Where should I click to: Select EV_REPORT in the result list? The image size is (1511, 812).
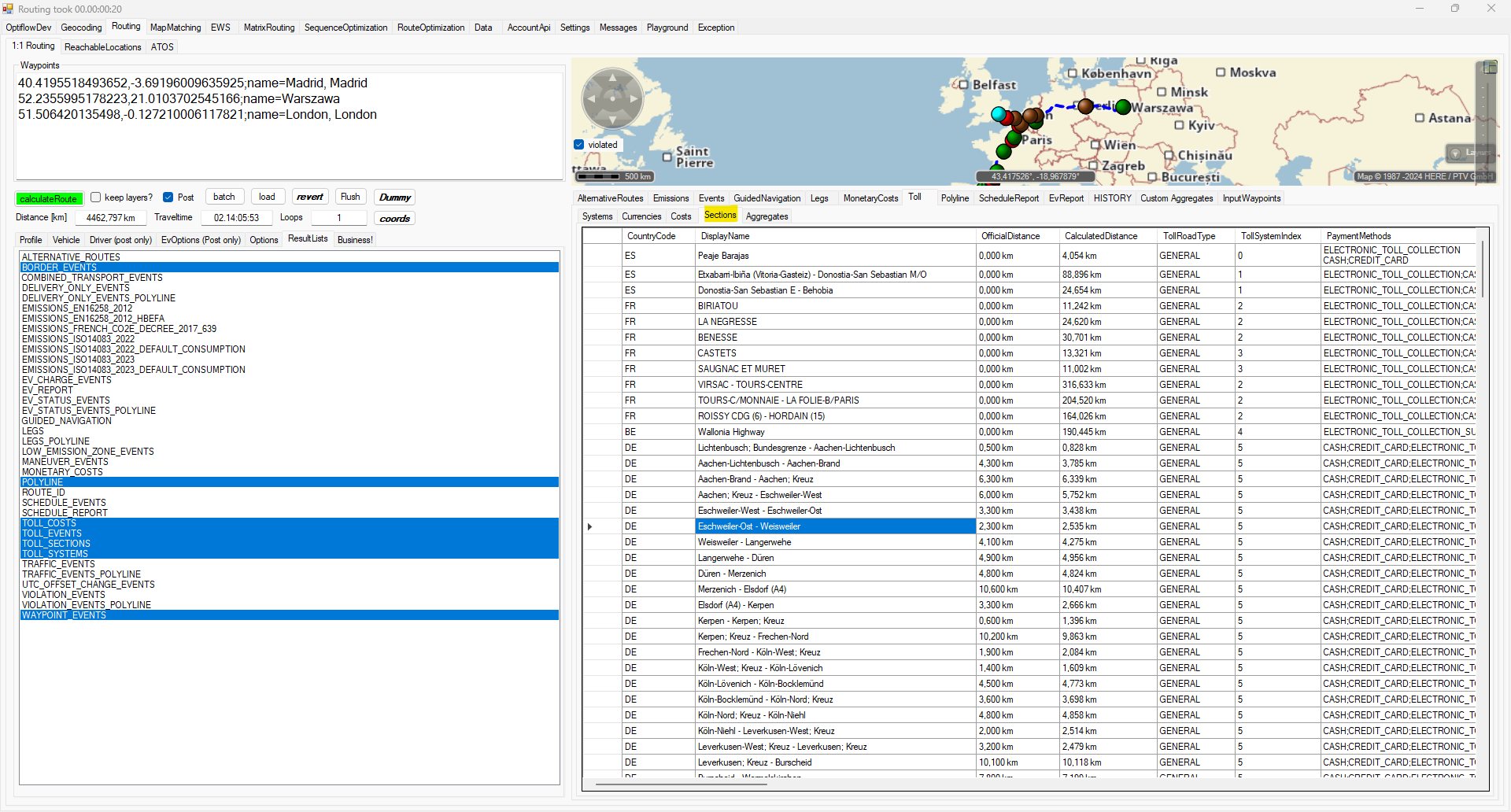(47, 390)
